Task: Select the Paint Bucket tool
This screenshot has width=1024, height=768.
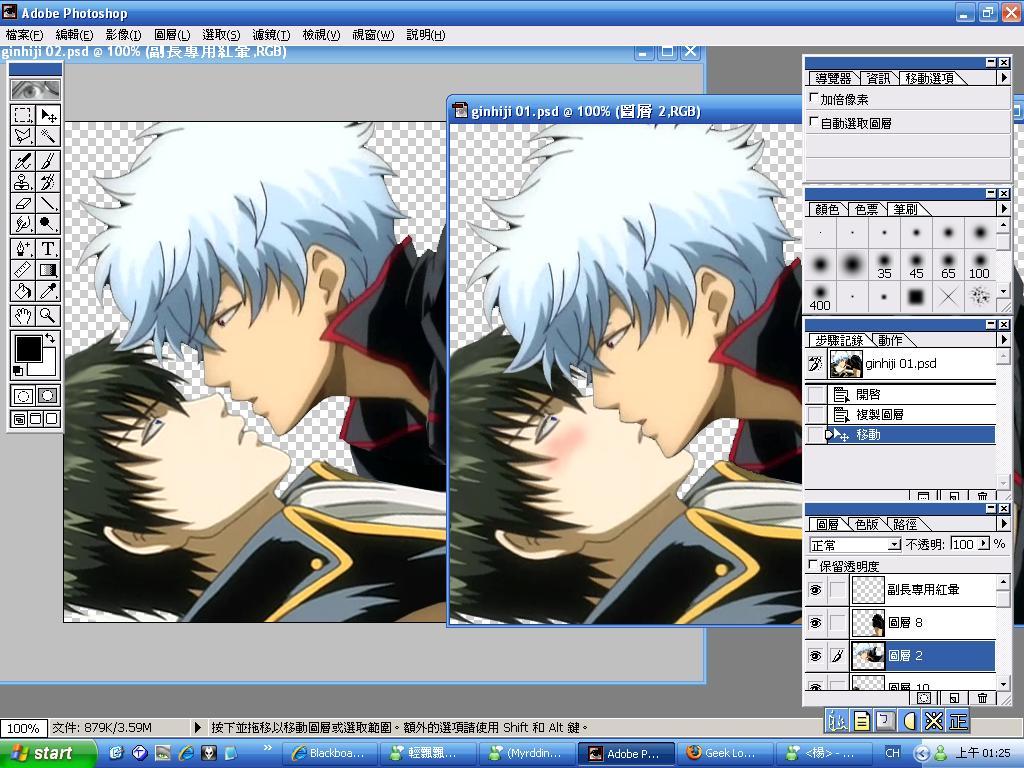Action: [23, 290]
